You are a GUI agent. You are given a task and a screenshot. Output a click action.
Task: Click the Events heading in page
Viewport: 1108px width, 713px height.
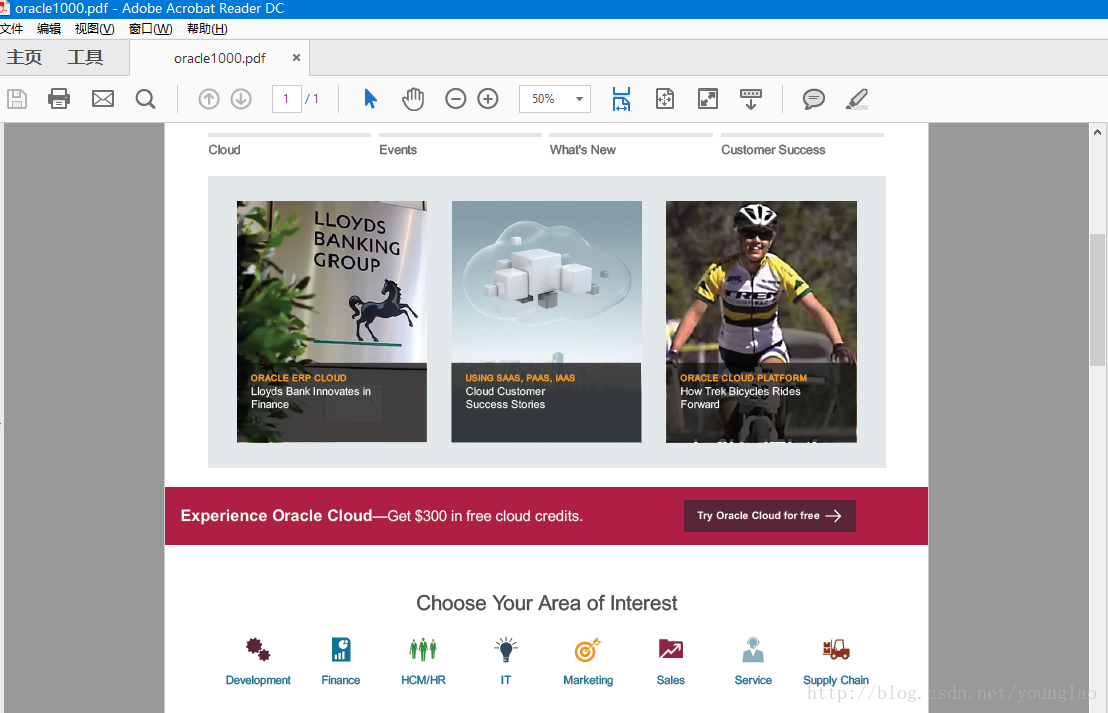point(398,150)
